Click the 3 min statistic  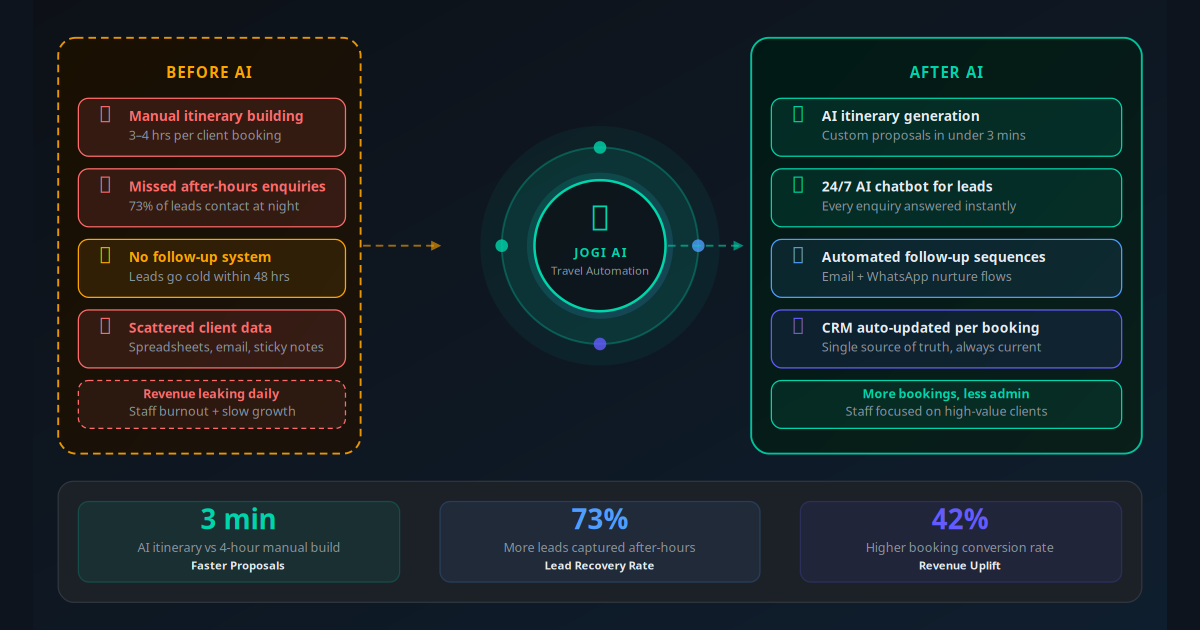[238, 520]
